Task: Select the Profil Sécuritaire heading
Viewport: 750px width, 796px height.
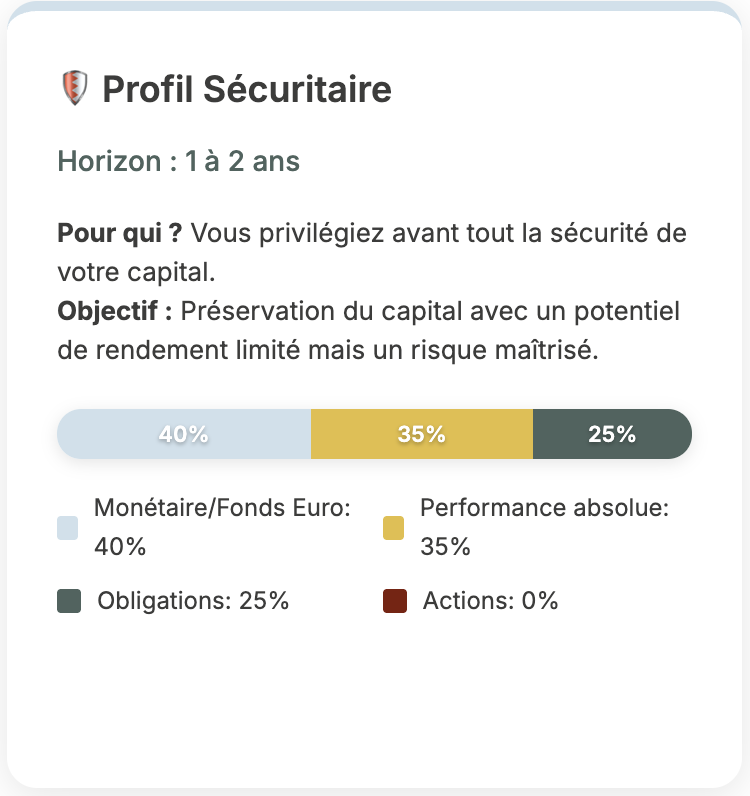Action: point(247,89)
